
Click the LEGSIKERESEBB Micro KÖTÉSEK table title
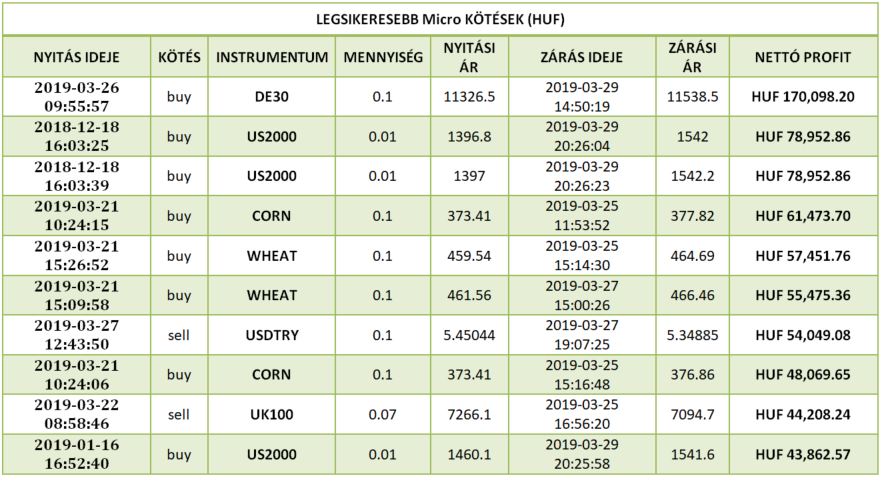441,20
